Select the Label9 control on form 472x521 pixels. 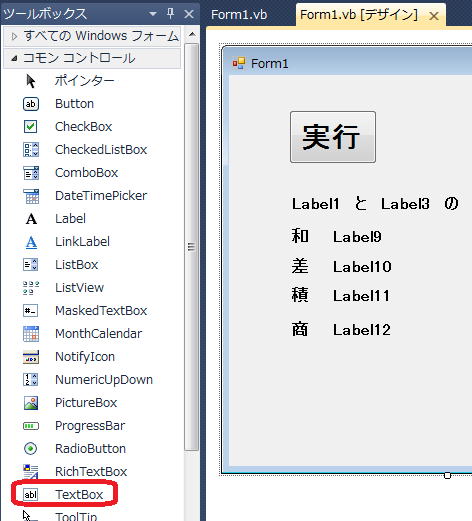pyautogui.click(x=357, y=237)
